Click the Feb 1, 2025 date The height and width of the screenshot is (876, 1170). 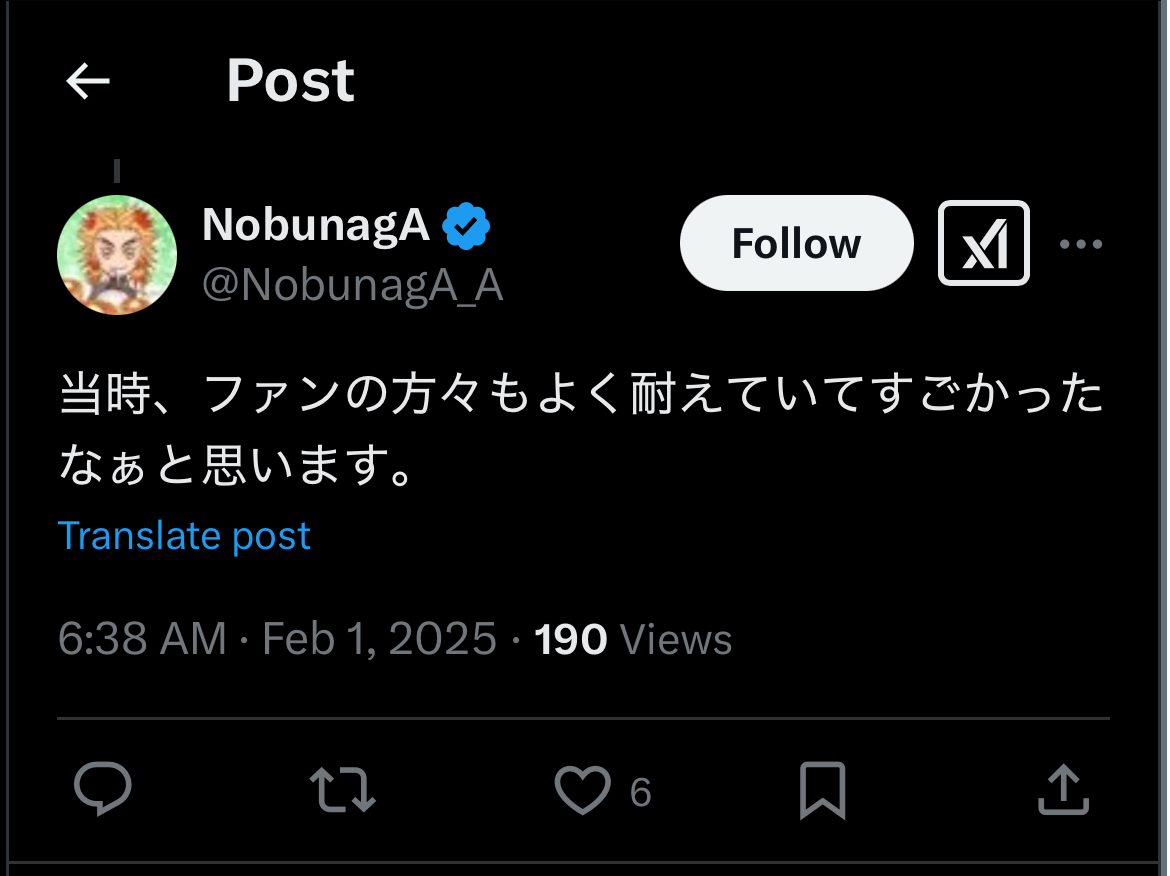click(379, 639)
